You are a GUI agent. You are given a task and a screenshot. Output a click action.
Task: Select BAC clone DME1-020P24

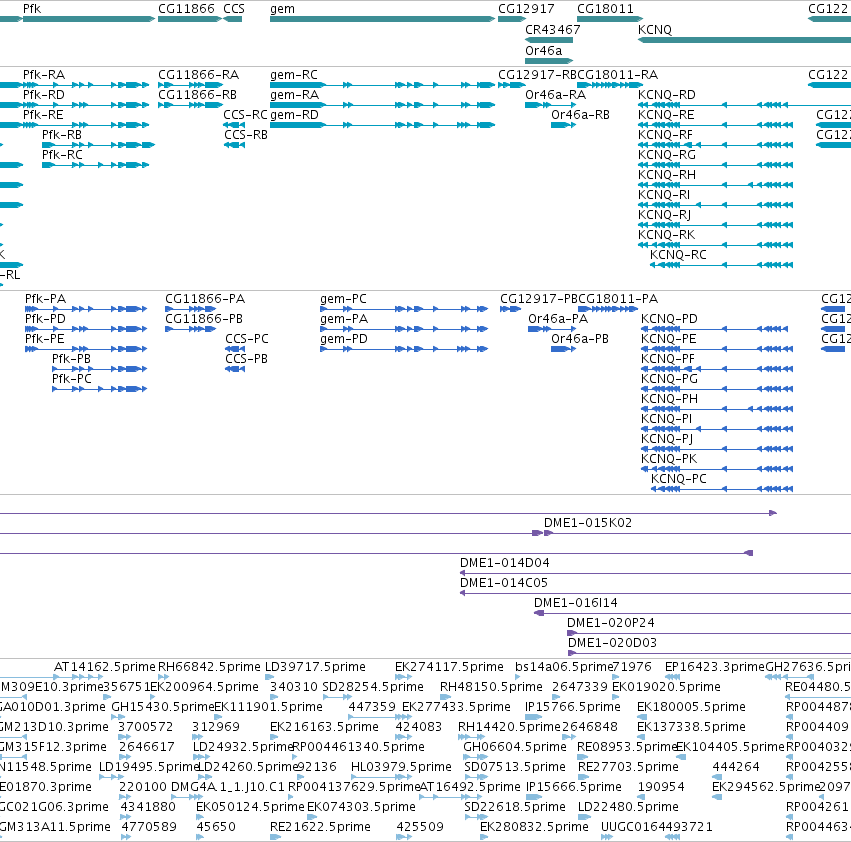point(611,623)
